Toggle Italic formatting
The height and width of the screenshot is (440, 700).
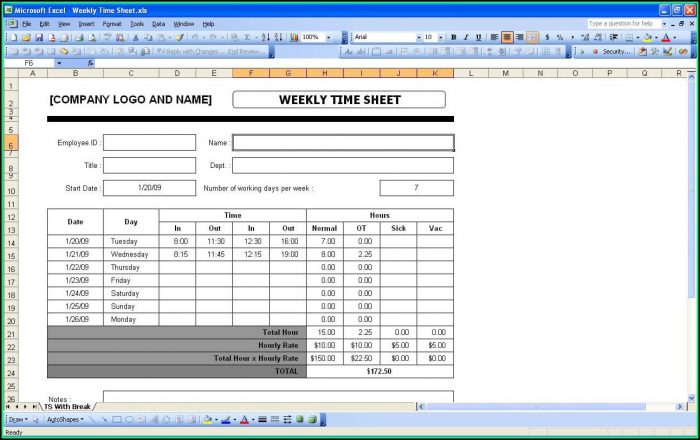[466, 37]
